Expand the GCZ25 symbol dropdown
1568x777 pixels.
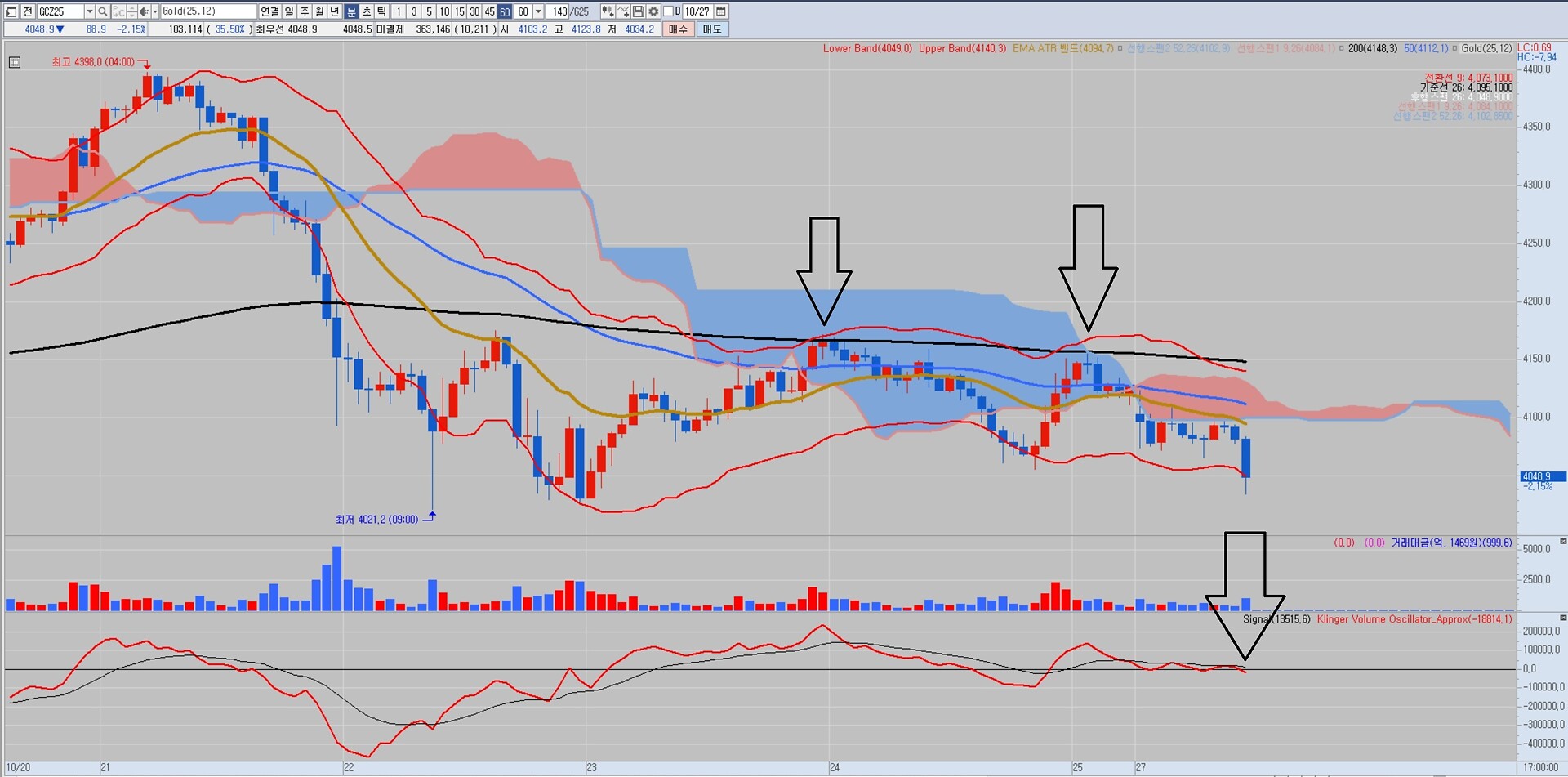[90, 11]
